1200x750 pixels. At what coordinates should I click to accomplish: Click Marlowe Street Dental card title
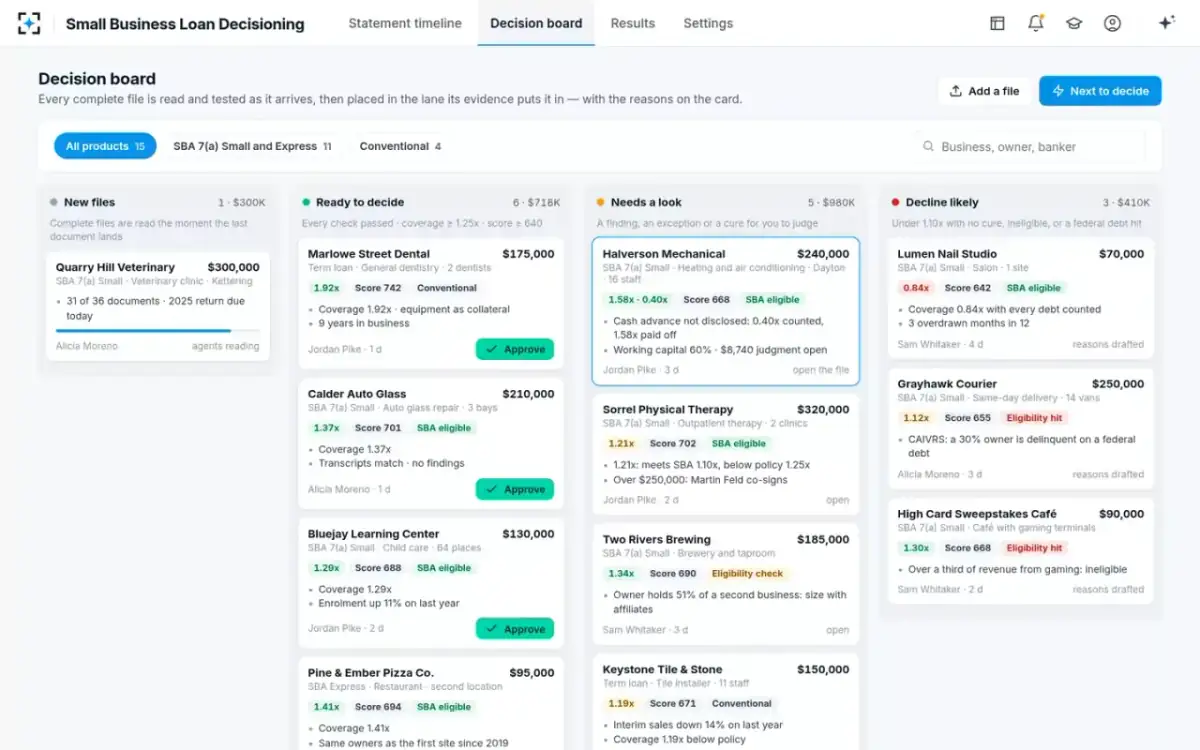(x=369, y=254)
